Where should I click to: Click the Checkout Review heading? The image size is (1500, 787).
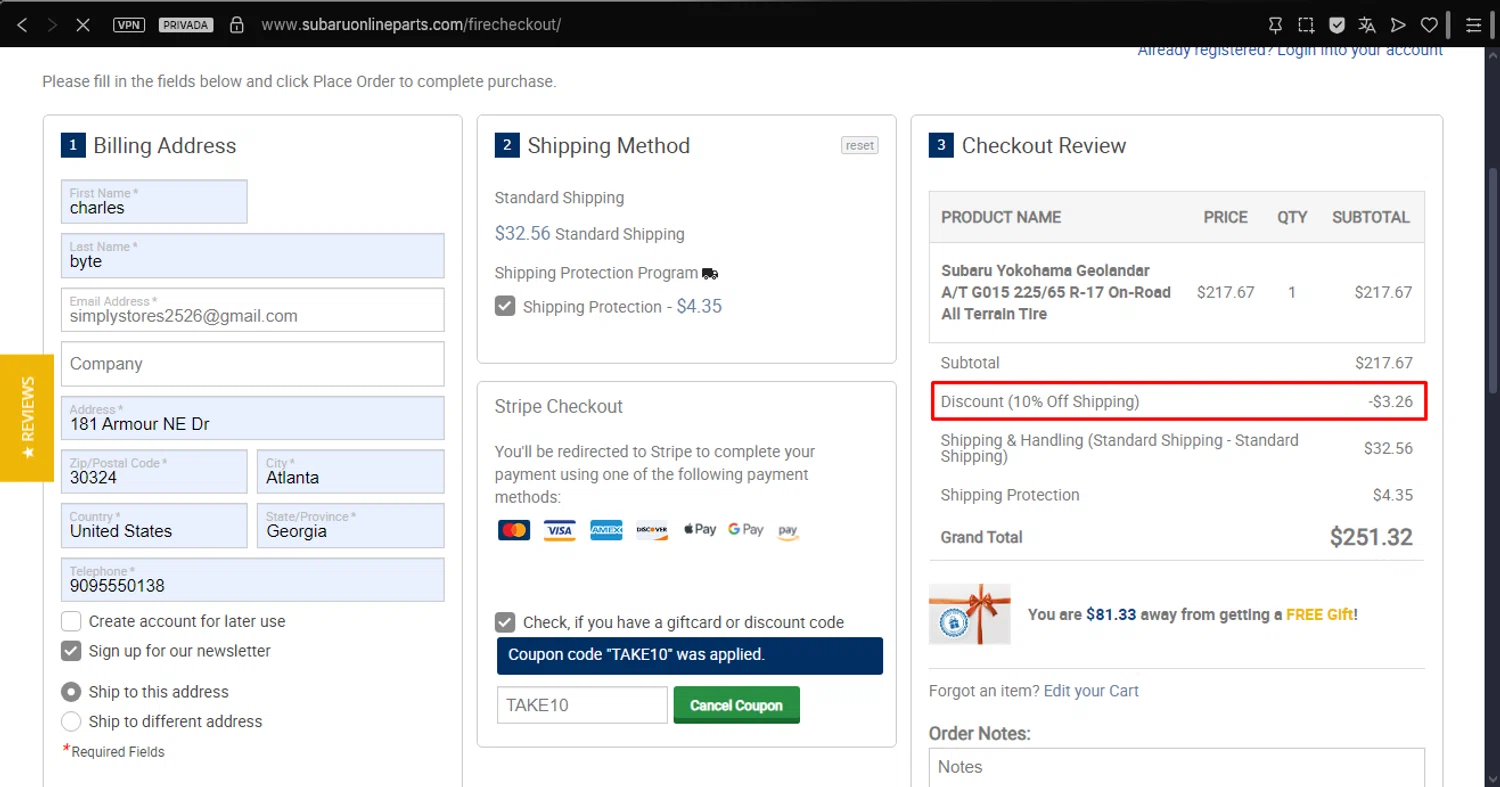pyautogui.click(x=1044, y=146)
